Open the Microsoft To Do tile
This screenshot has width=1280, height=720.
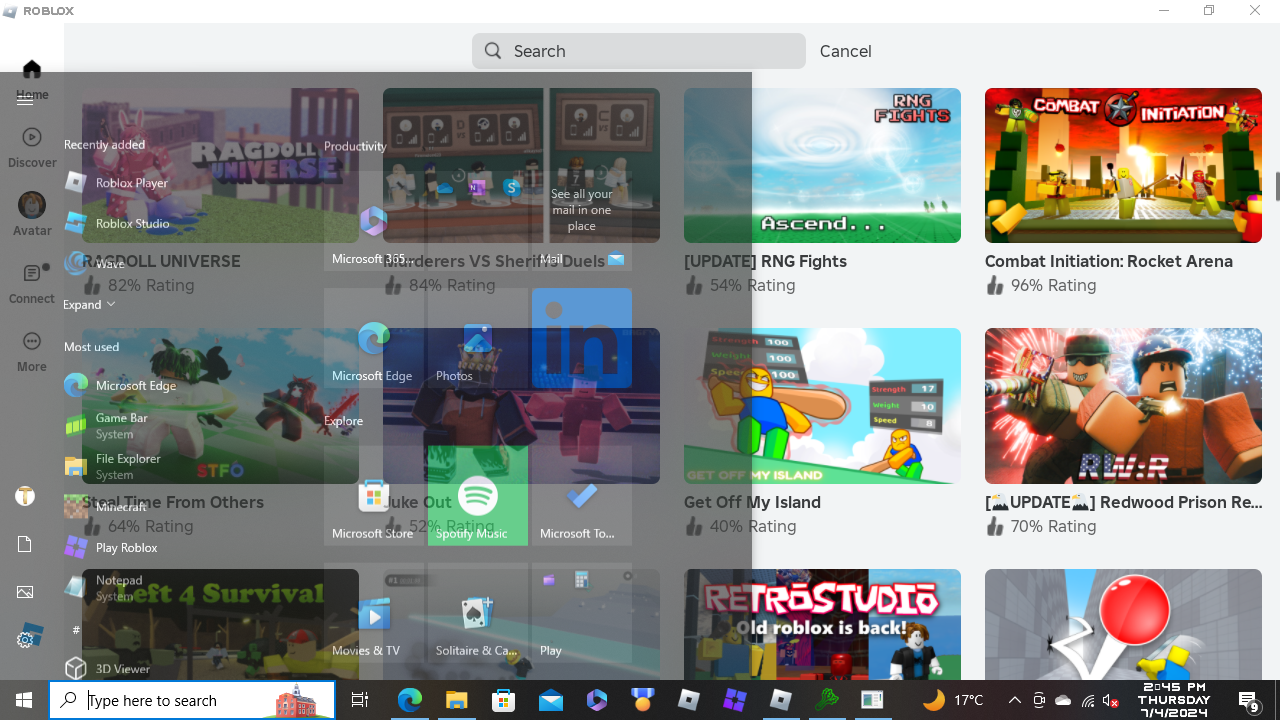[x=582, y=496]
